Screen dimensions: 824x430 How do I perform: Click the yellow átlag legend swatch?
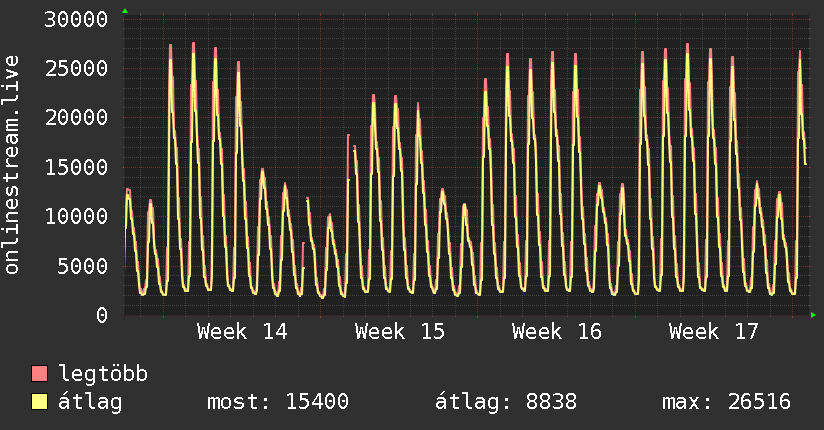point(39,401)
